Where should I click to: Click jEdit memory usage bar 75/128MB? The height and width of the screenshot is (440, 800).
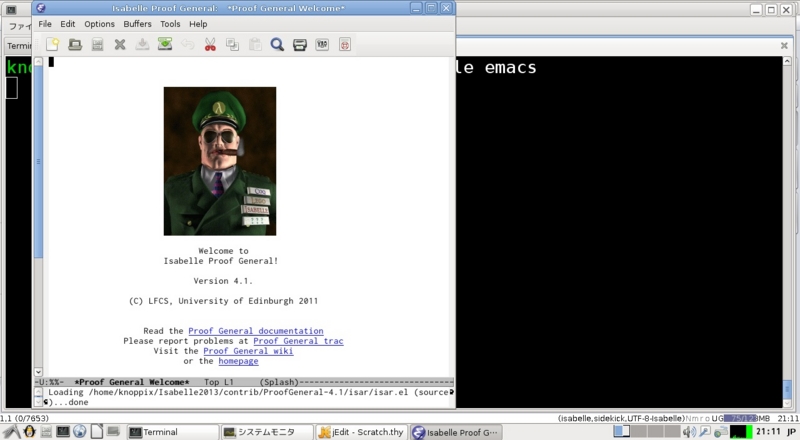click(747, 419)
